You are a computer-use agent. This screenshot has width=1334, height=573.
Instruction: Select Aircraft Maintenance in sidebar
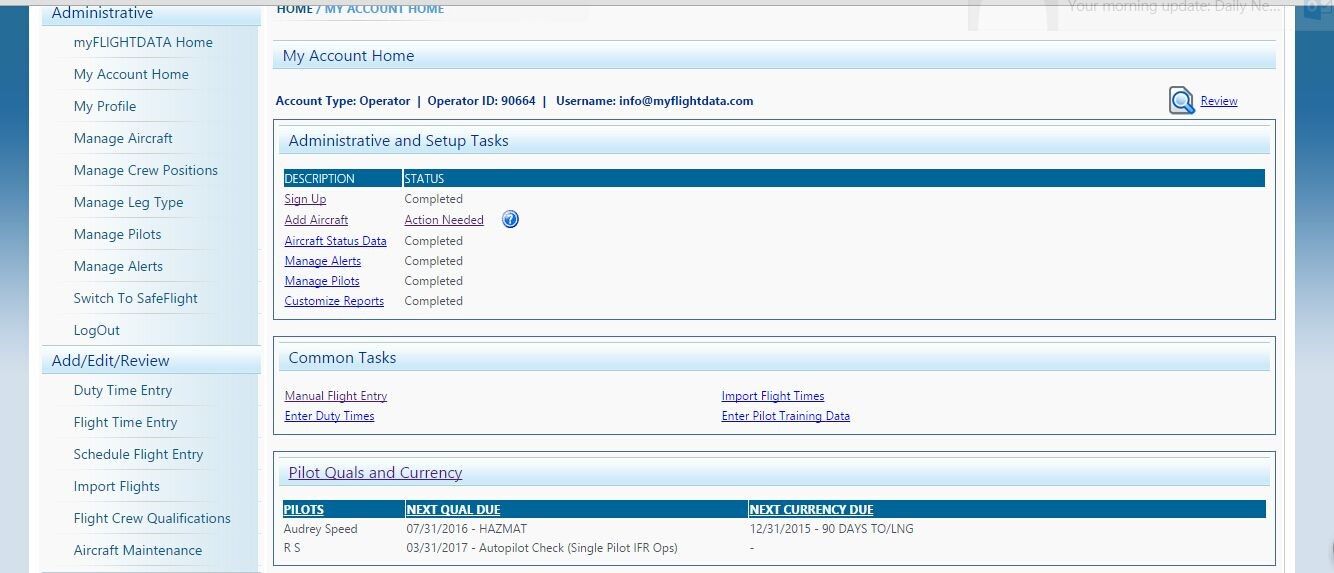[138, 550]
